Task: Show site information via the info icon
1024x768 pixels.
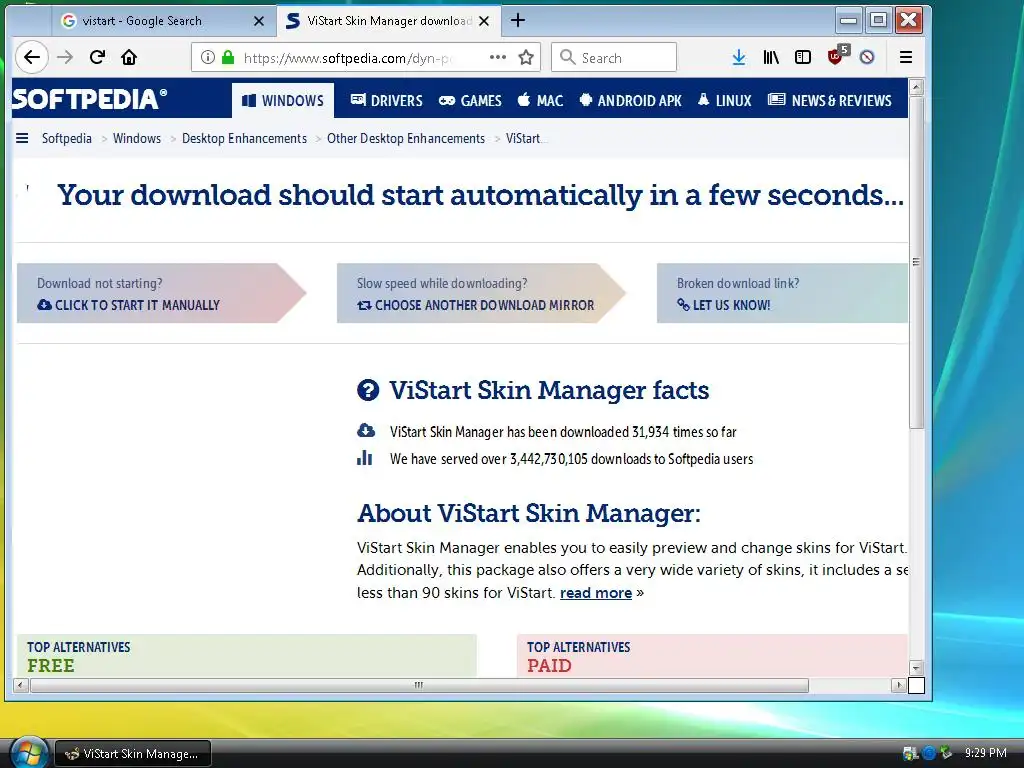Action: coord(207,57)
